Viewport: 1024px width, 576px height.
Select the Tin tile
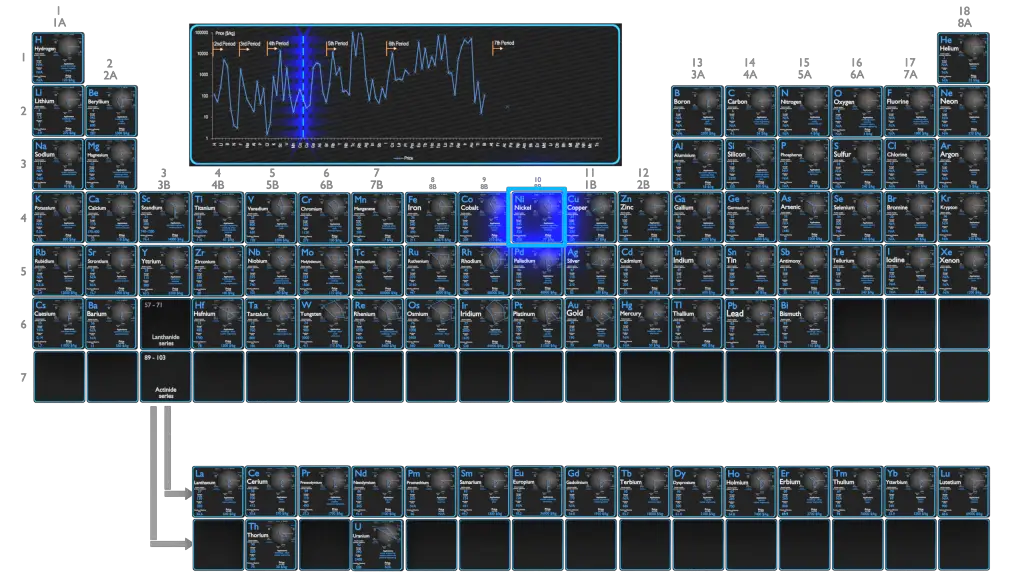pyautogui.click(x=750, y=270)
